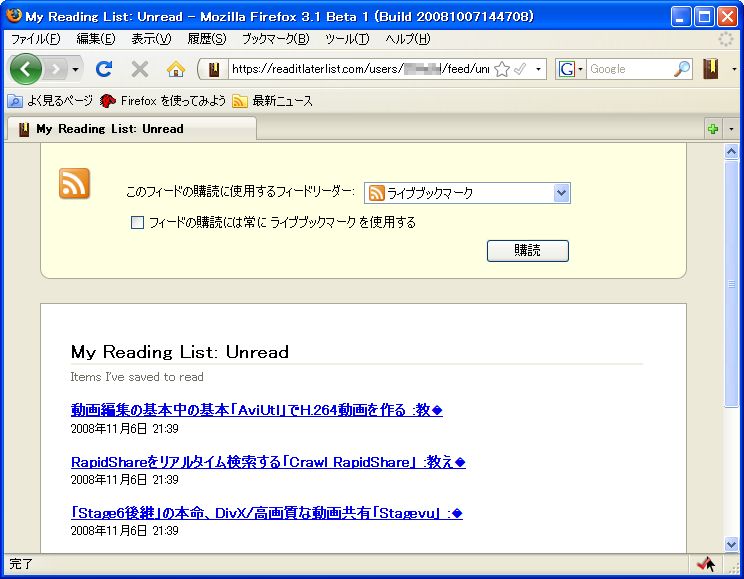Open the 編集(E) menu
744x579 pixels.
tap(96, 39)
